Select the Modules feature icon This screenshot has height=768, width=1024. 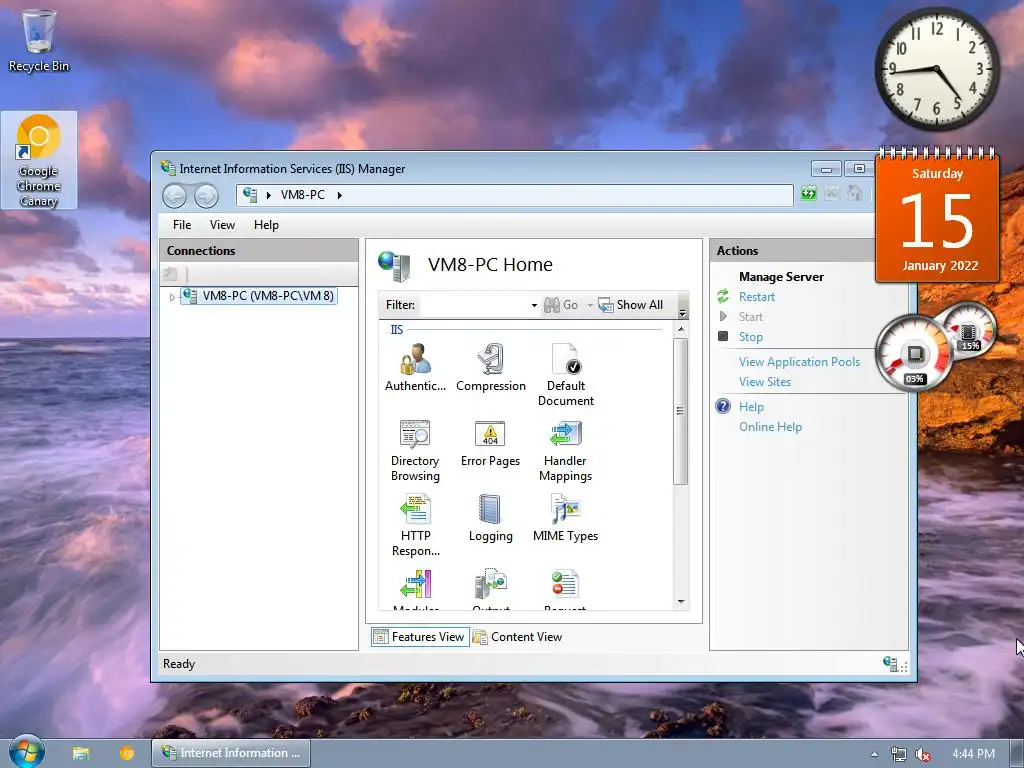[x=415, y=590]
